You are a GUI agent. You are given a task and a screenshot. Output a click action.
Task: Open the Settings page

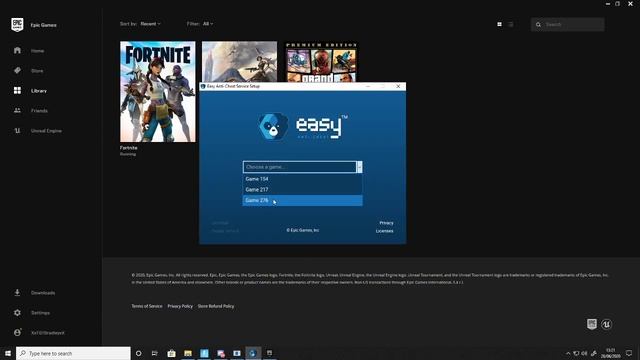click(40, 313)
